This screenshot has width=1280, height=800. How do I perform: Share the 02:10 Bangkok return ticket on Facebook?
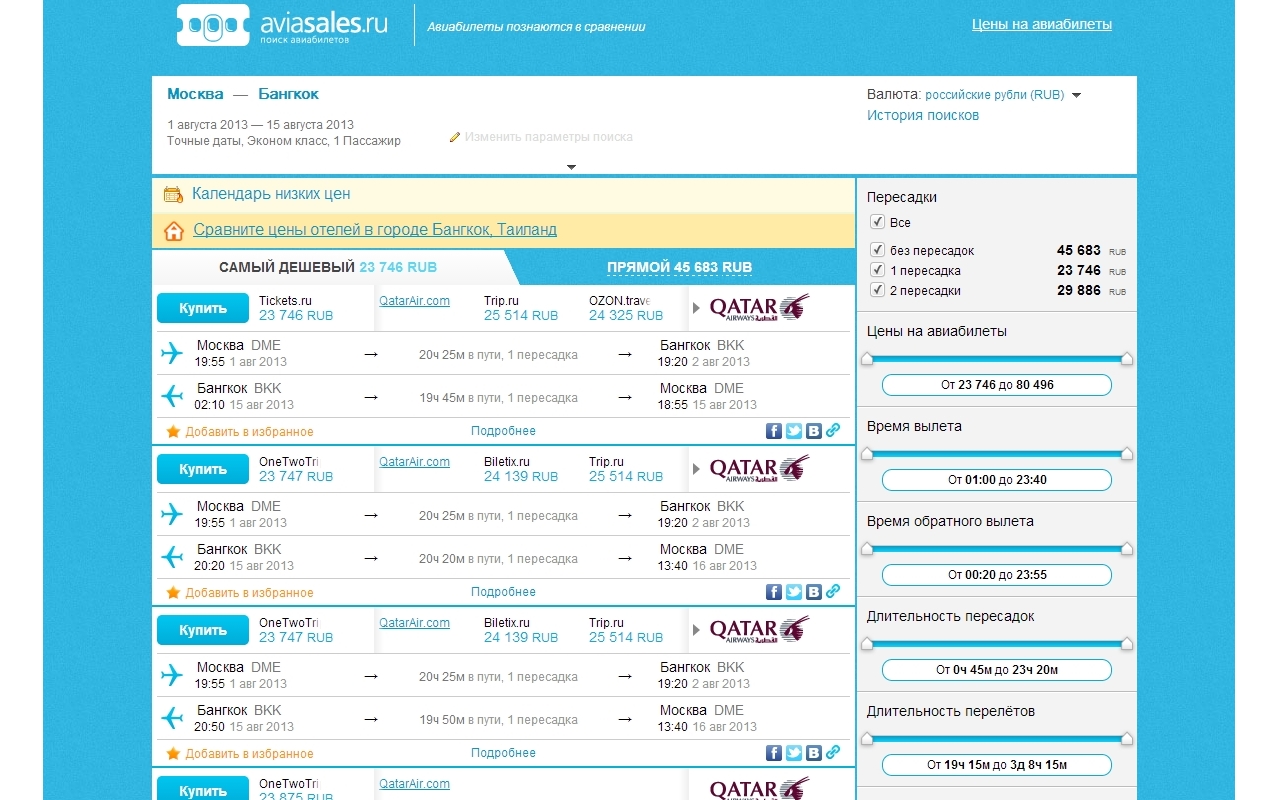[x=774, y=431]
